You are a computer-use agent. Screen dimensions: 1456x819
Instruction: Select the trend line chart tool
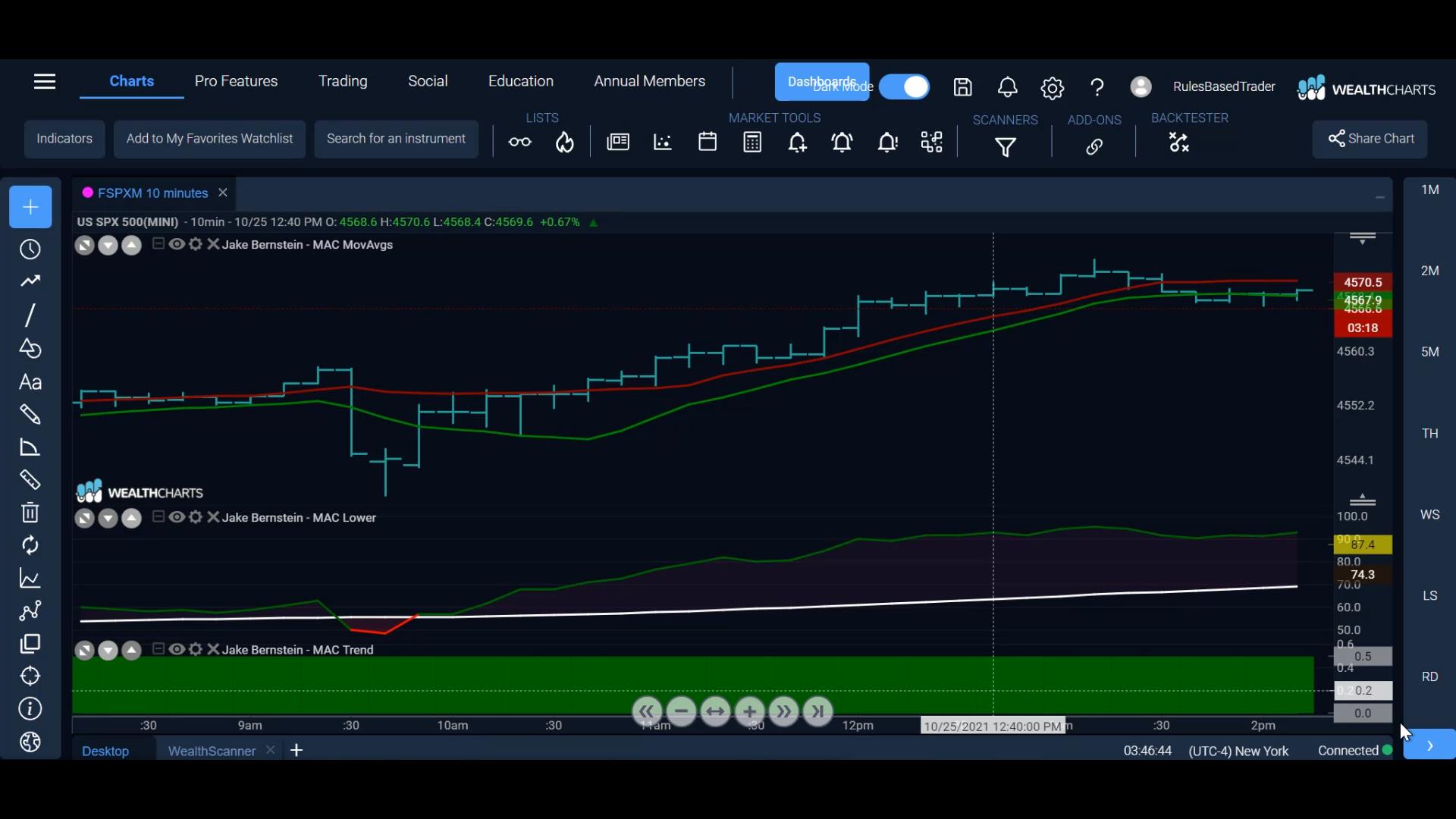[30, 281]
